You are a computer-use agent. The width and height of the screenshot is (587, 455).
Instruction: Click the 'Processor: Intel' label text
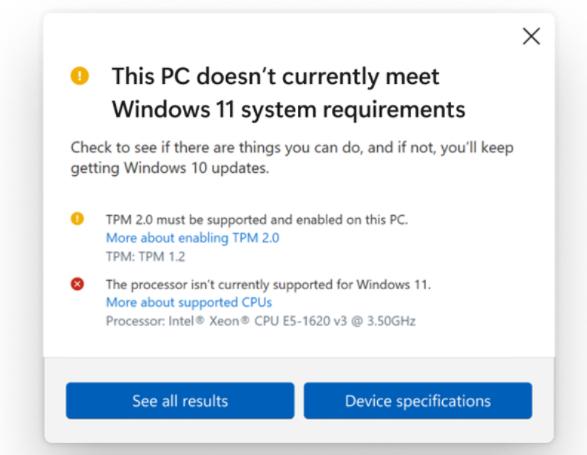click(150, 321)
